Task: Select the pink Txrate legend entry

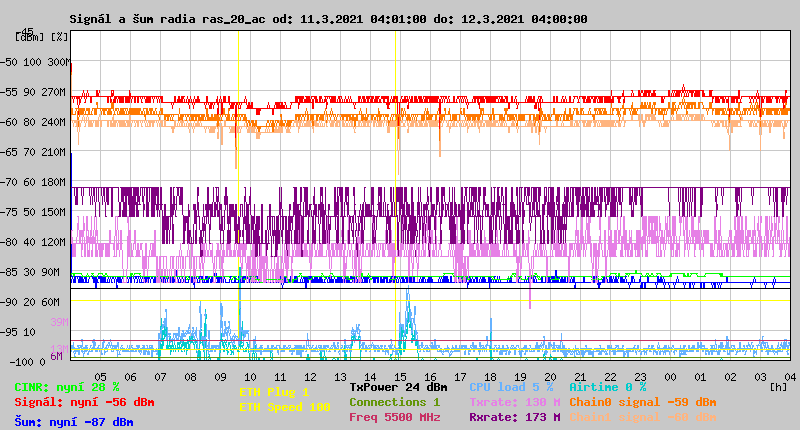Action: 514,402
